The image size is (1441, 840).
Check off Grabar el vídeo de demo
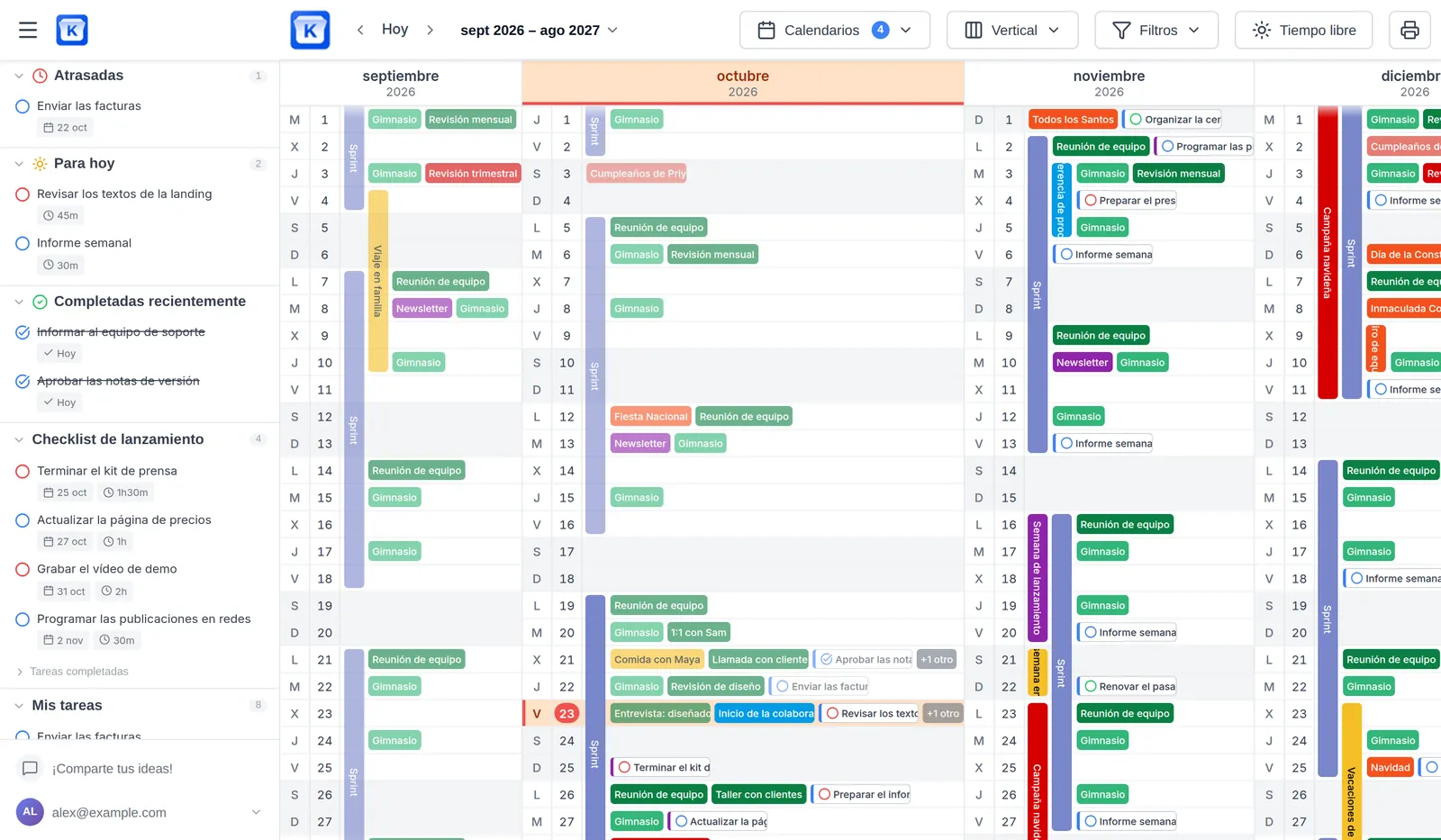click(23, 569)
